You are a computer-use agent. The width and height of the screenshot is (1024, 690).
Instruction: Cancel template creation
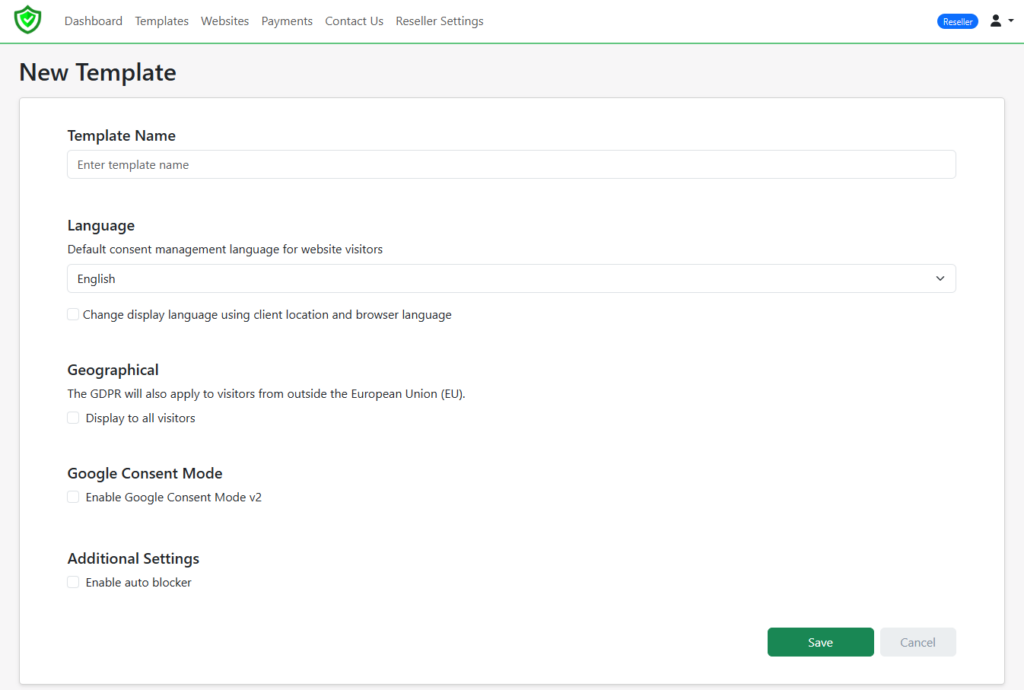coord(918,642)
